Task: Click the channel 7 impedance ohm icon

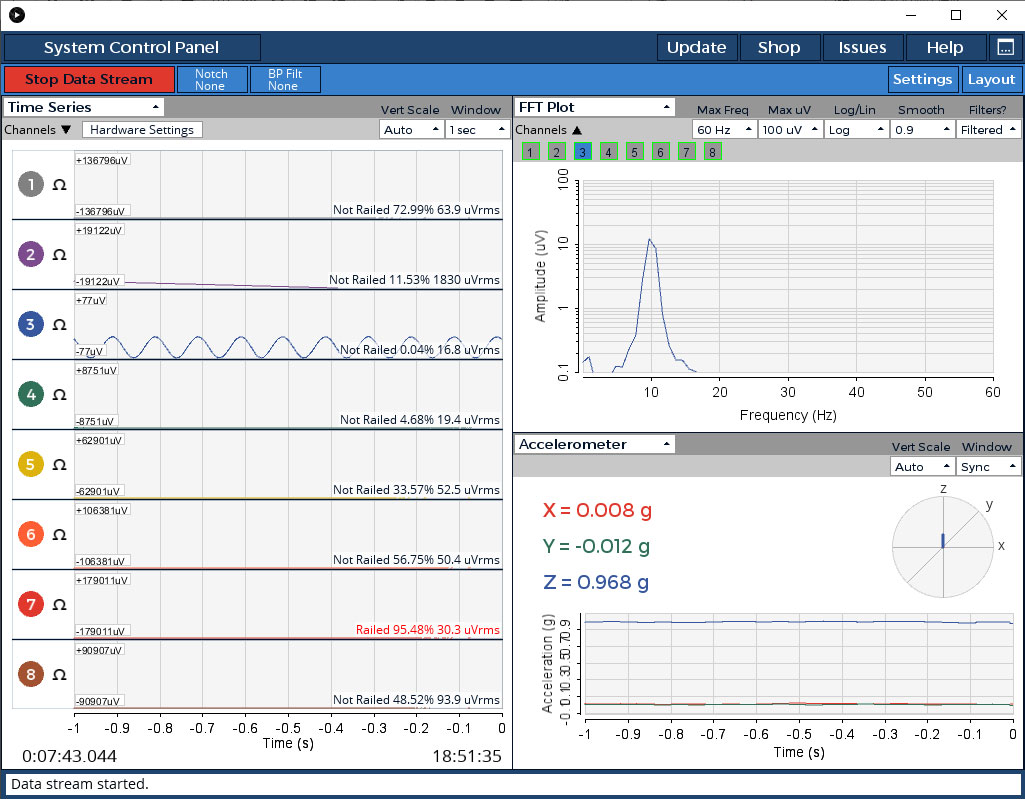Action: point(59,605)
